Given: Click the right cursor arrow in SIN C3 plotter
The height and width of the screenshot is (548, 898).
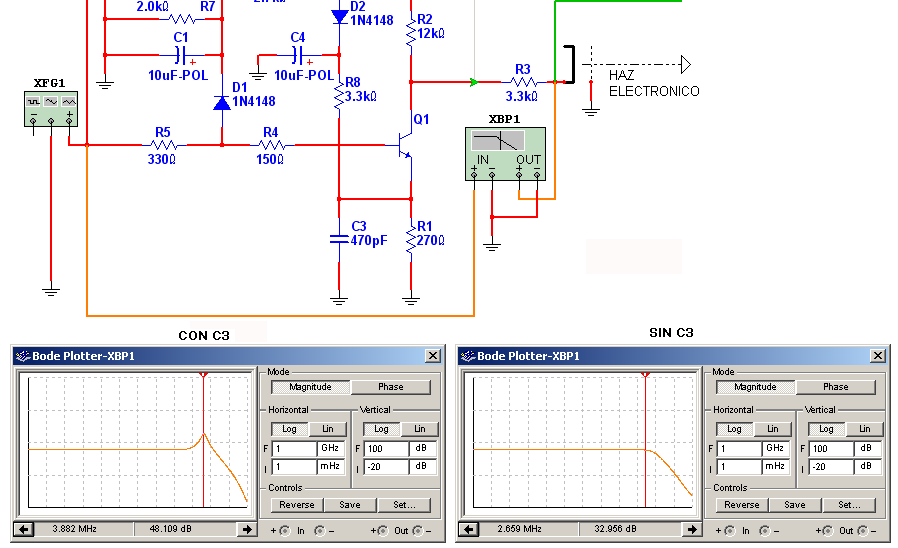Looking at the screenshot, I should coord(692,530).
